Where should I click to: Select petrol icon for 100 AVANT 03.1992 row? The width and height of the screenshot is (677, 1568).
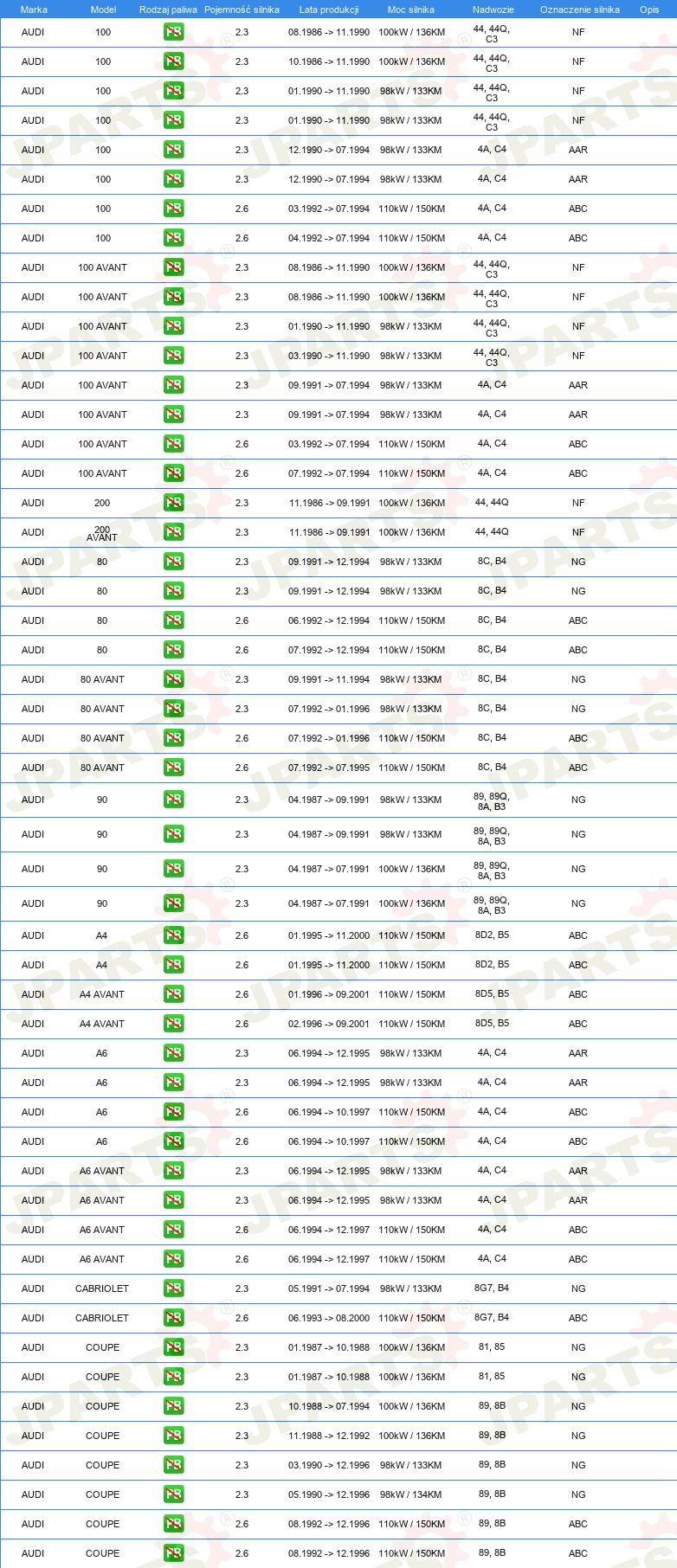(x=173, y=444)
